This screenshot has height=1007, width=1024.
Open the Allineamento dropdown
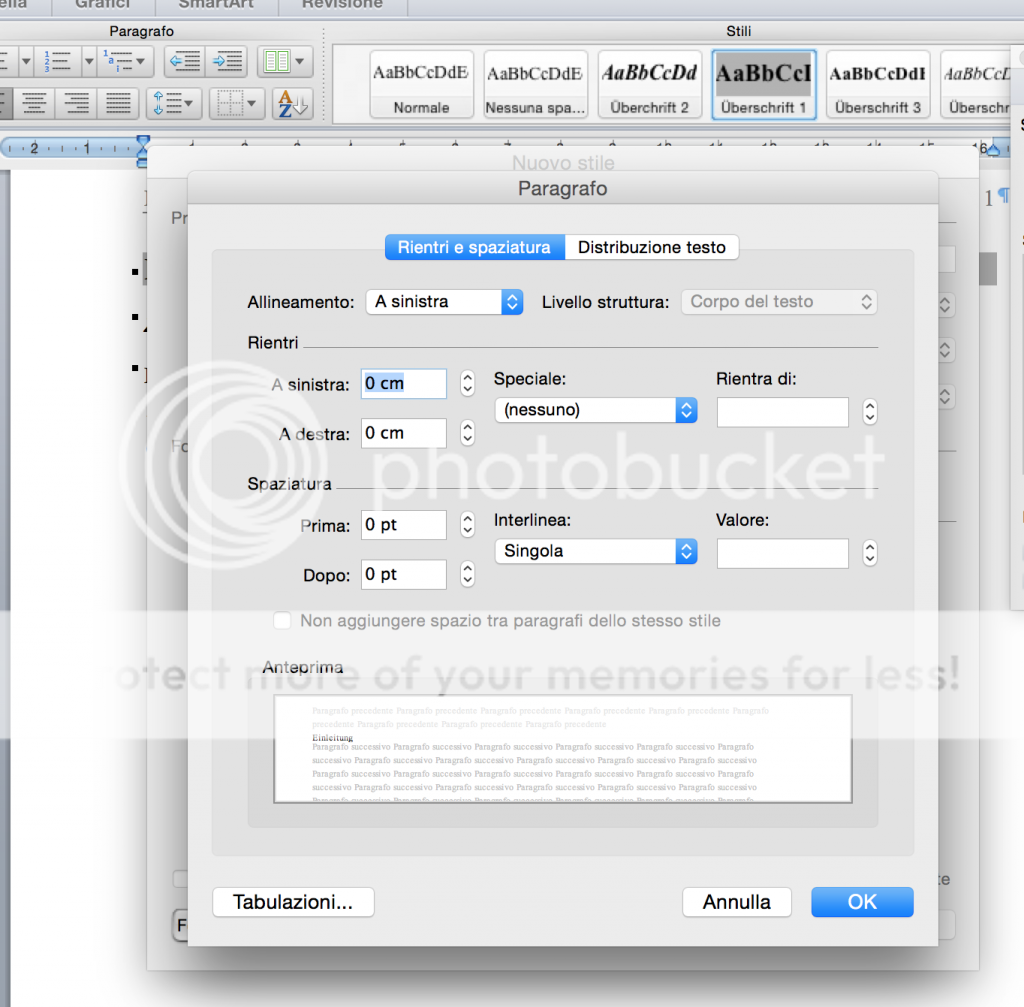(443, 302)
